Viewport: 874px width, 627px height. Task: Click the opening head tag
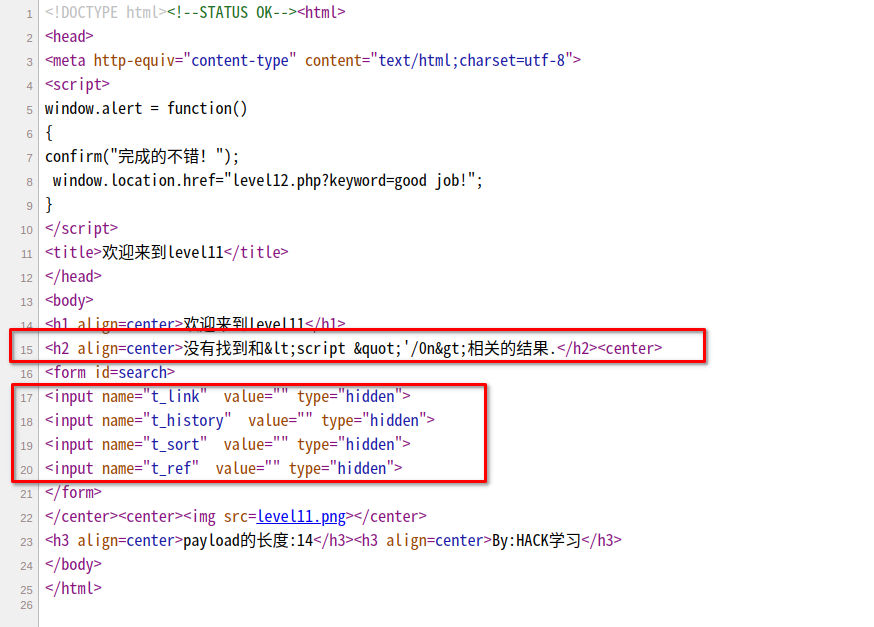pyautogui.click(x=69, y=36)
